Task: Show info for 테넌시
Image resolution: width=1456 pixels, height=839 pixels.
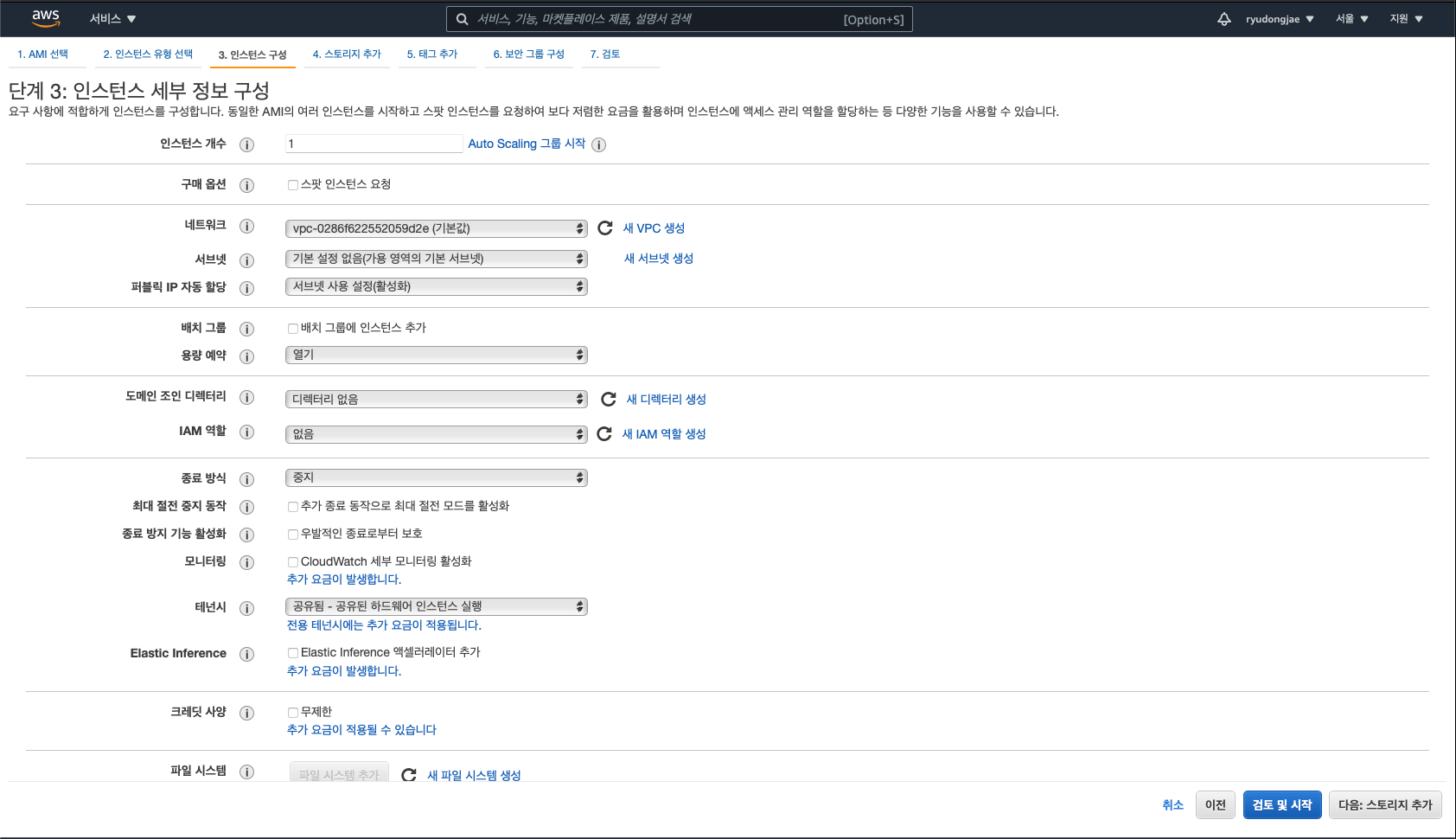Action: click(x=247, y=608)
